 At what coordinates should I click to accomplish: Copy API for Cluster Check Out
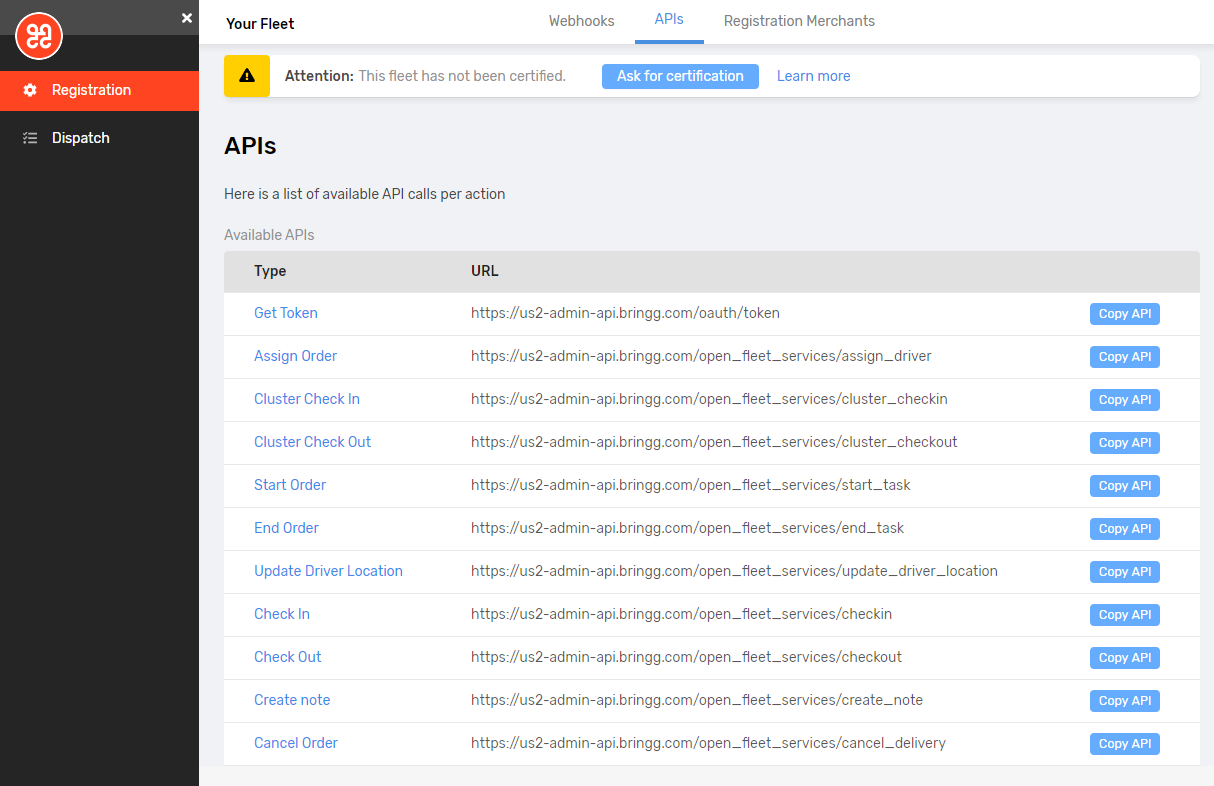pyautogui.click(x=1125, y=443)
